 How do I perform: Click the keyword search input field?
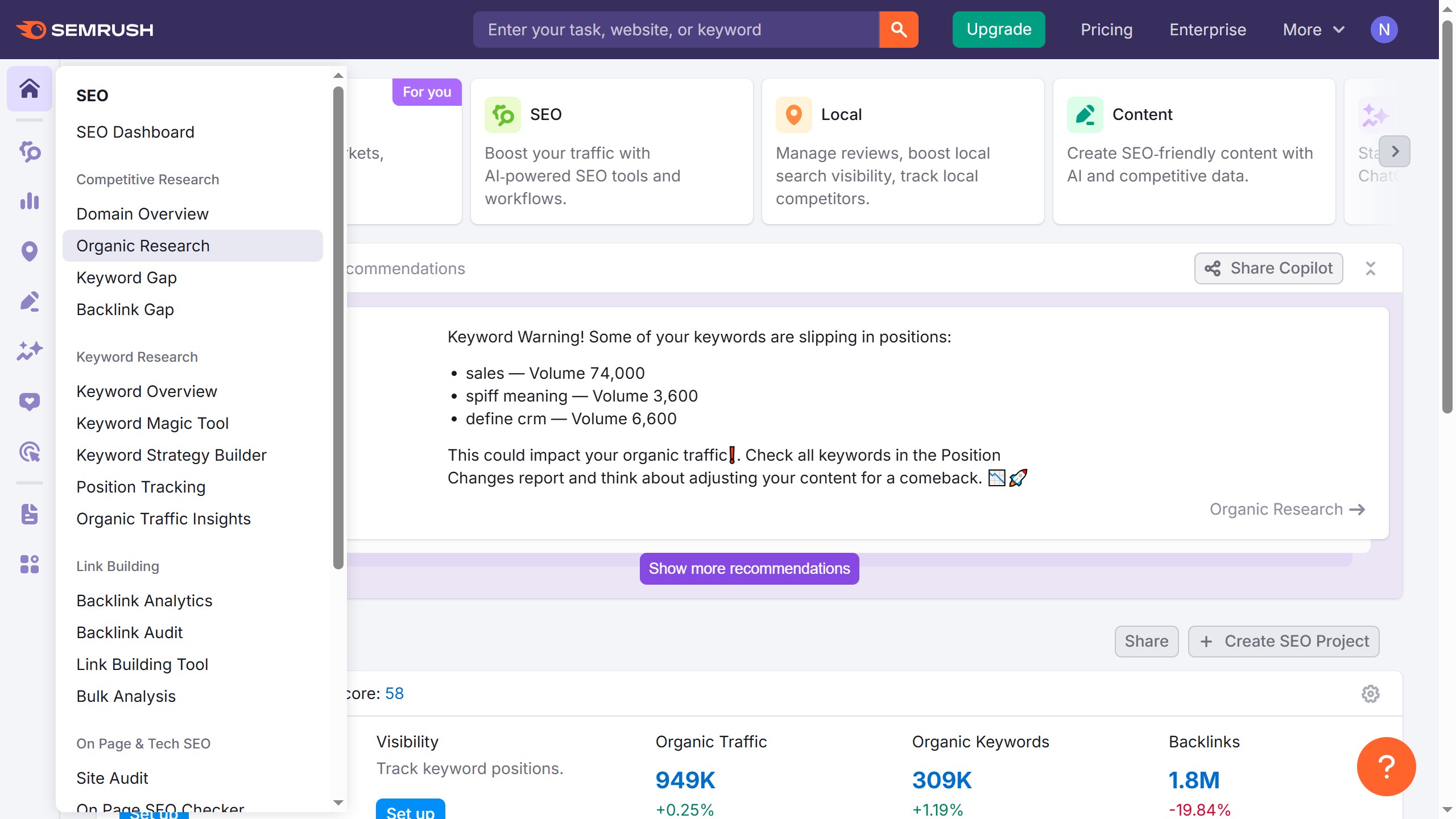pos(676,30)
